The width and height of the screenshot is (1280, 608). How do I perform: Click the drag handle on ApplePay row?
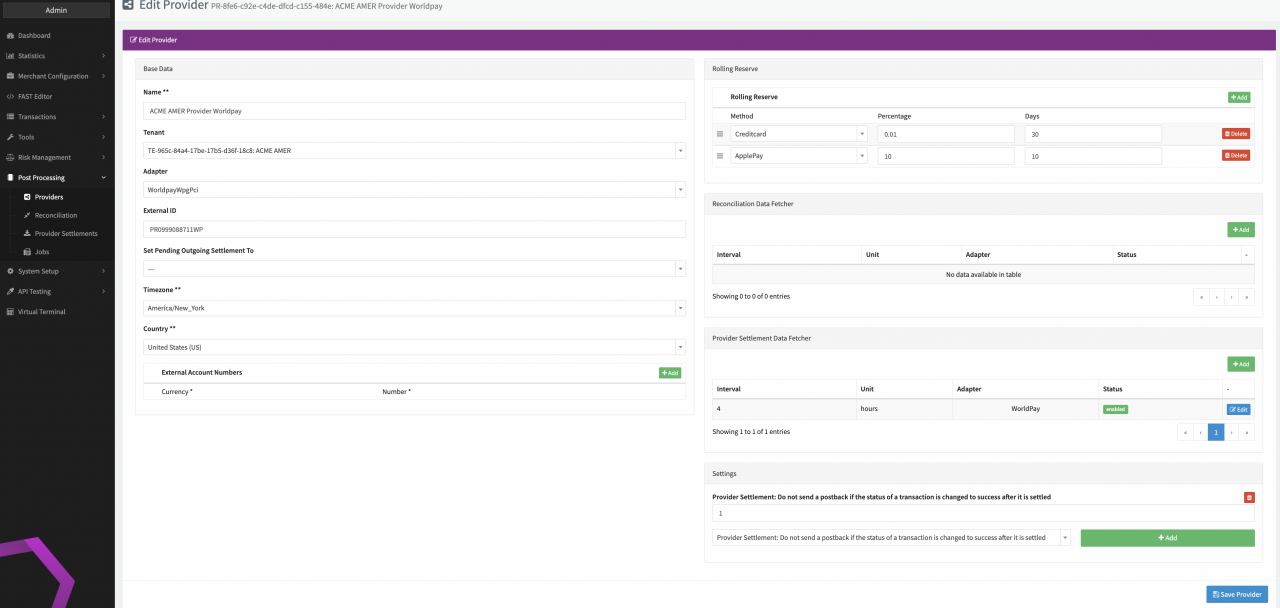click(x=720, y=156)
